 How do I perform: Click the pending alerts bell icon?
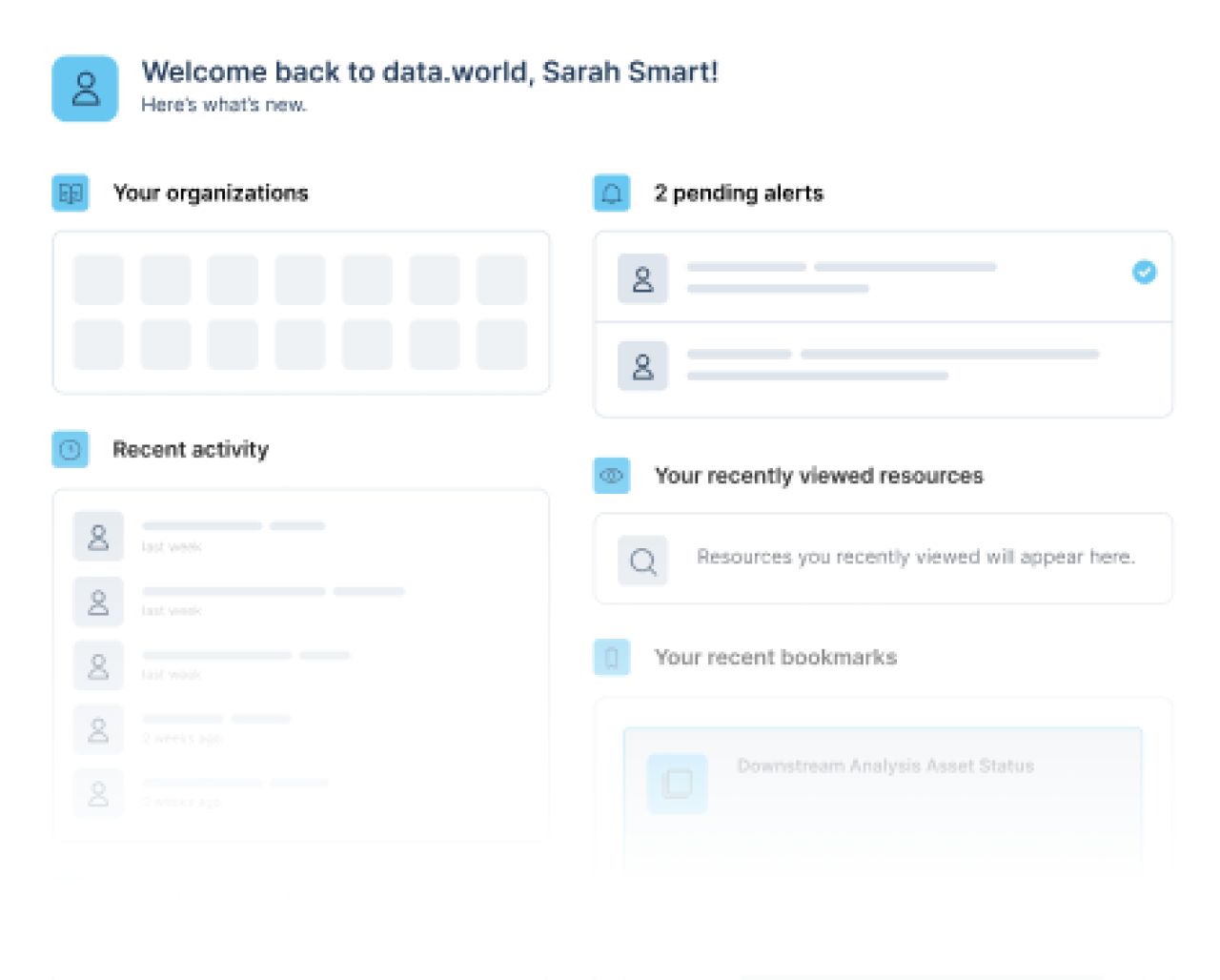612,193
